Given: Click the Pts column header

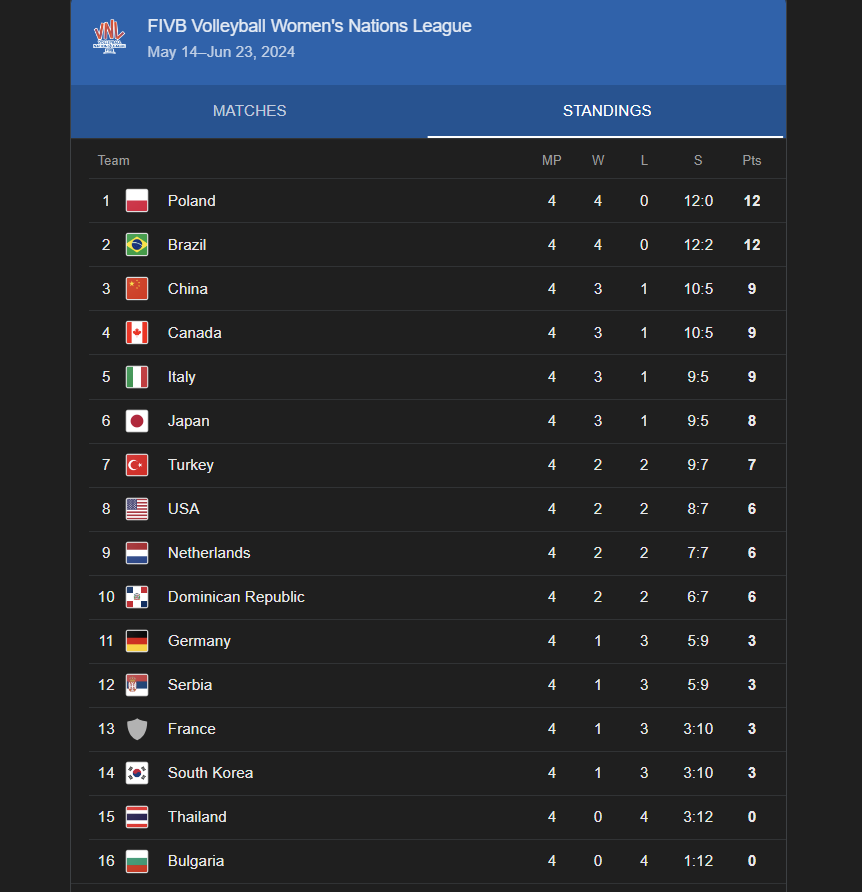Looking at the screenshot, I should (x=751, y=160).
